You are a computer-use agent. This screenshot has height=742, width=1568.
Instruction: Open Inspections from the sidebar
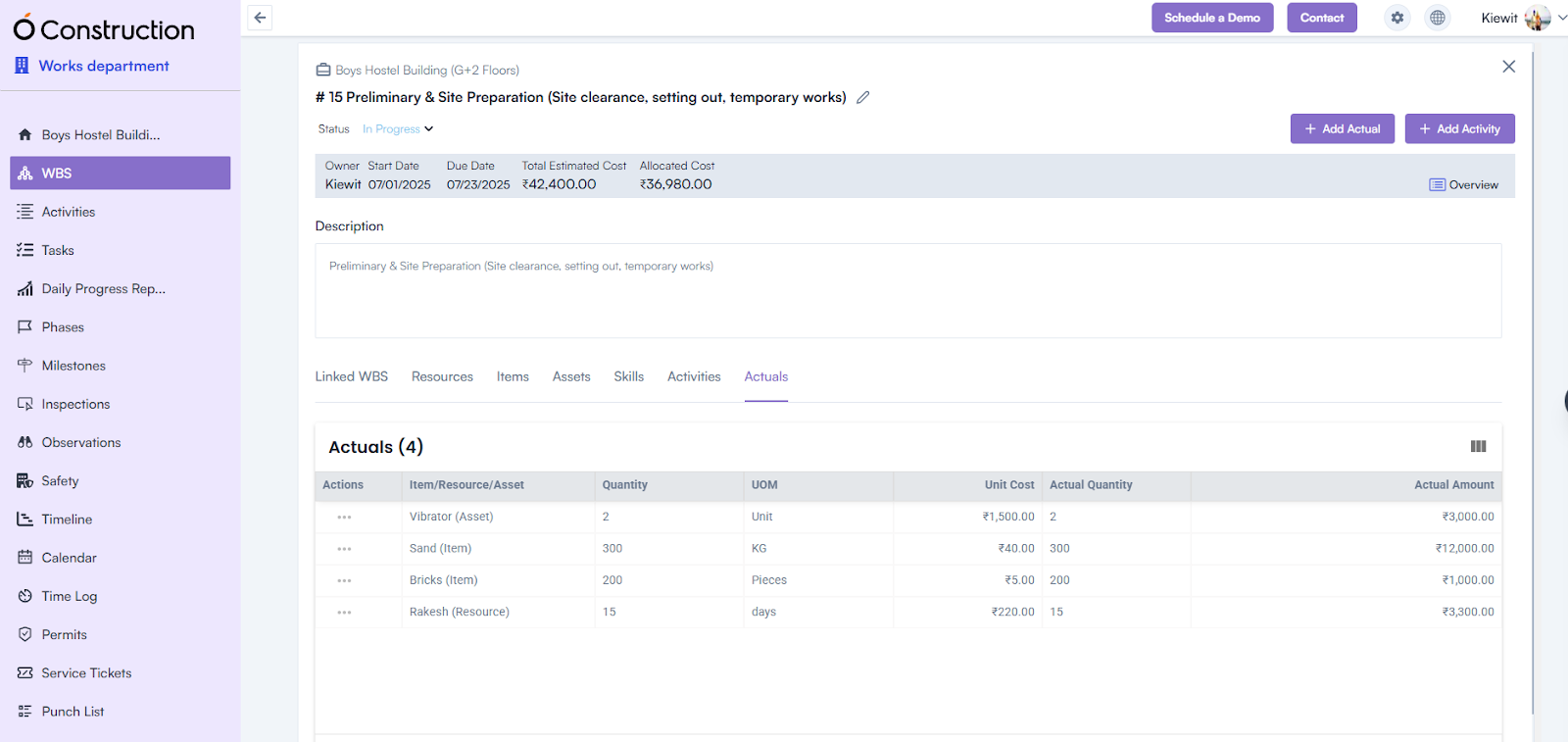[75, 404]
